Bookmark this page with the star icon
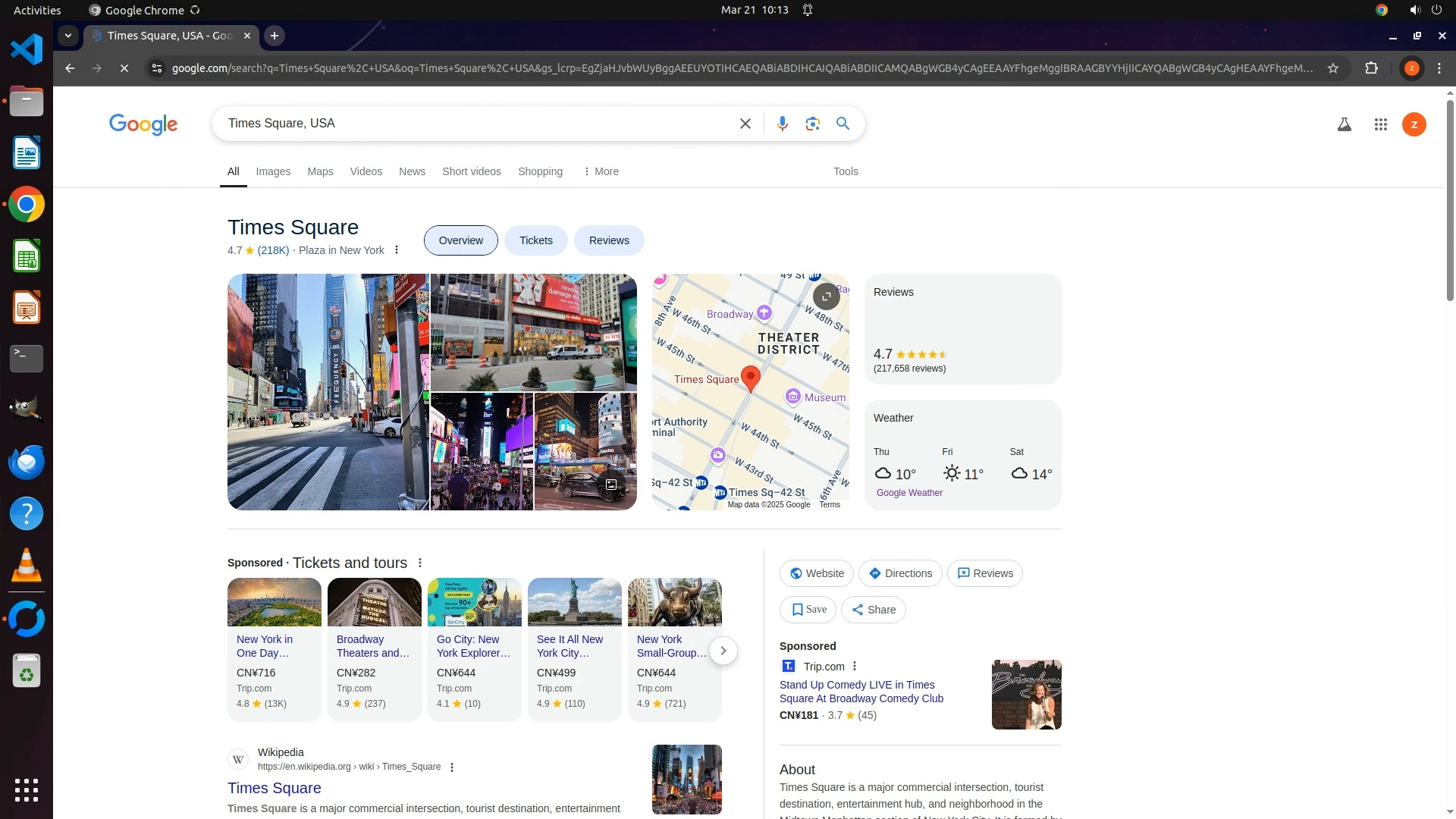1456x819 pixels. (1332, 68)
